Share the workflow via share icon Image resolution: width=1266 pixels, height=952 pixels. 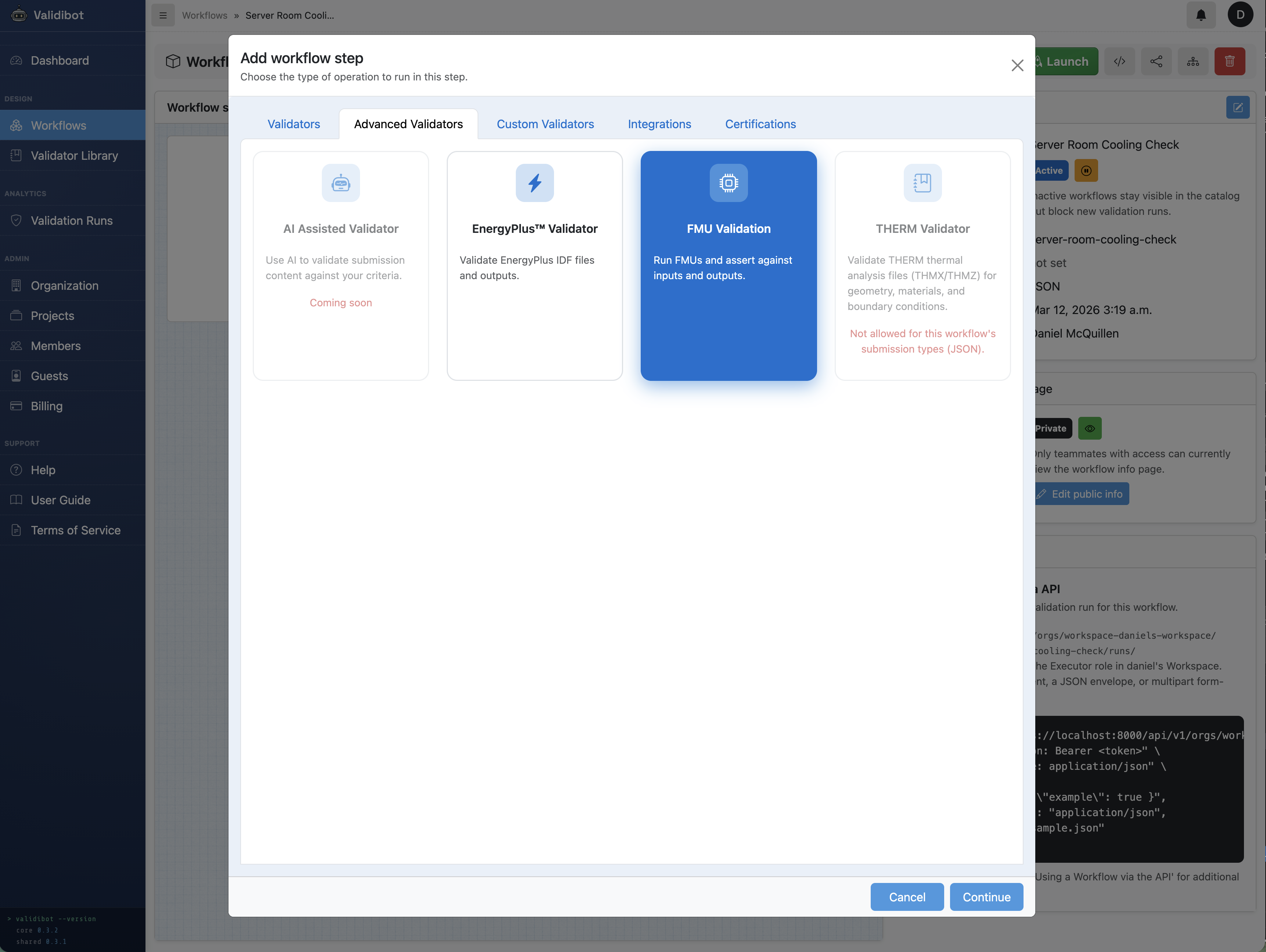tap(1157, 61)
